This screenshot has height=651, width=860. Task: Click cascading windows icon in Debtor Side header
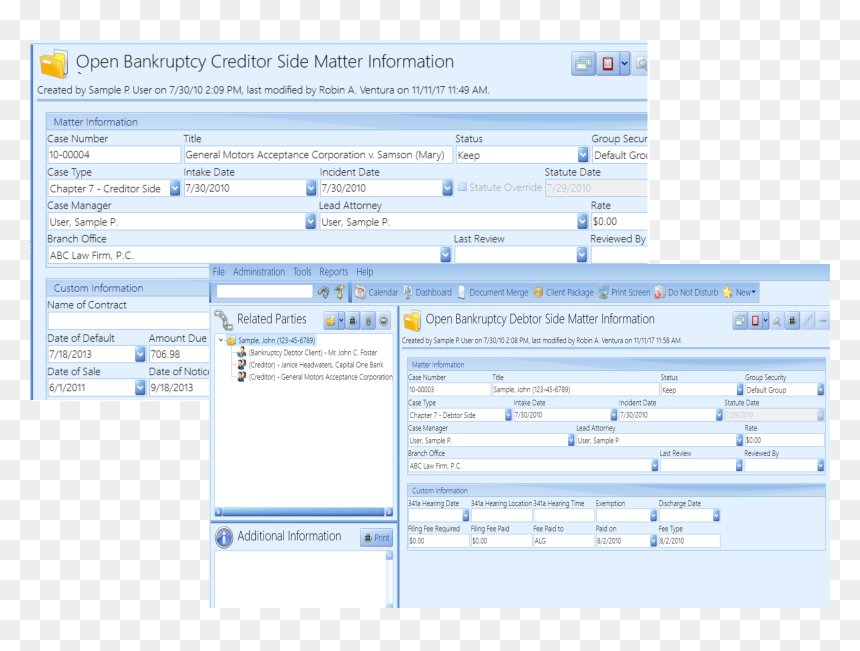[x=740, y=321]
